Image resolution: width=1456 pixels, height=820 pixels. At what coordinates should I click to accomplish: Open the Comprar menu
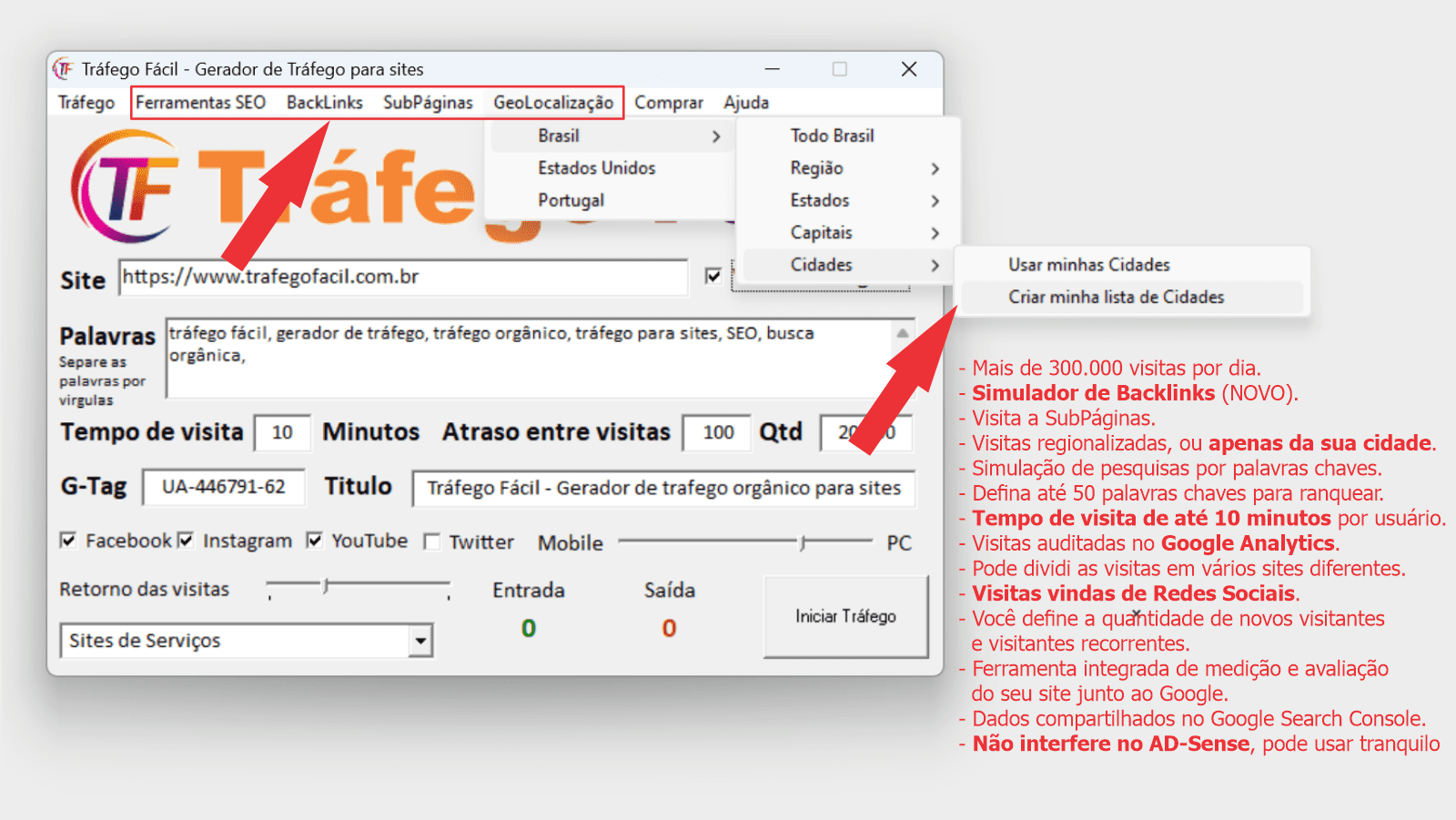pos(669,103)
